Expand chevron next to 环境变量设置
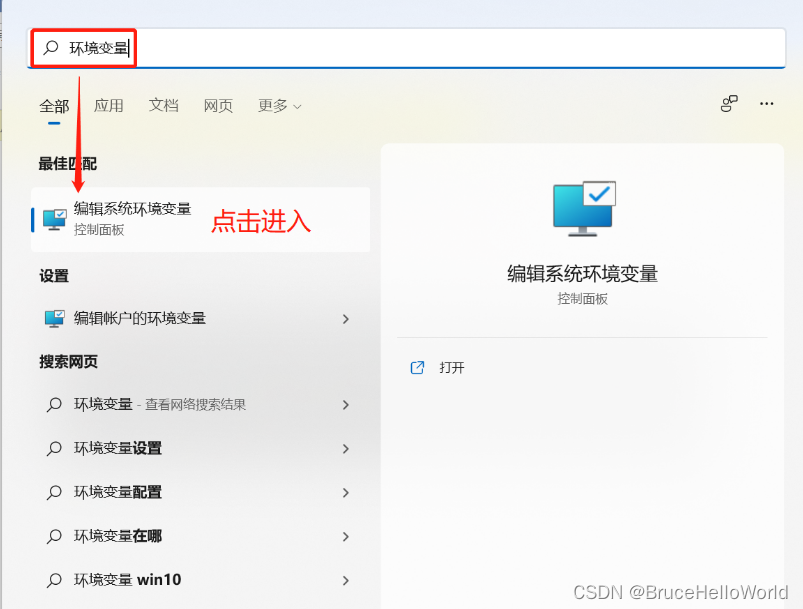The width and height of the screenshot is (803, 609). 346,449
